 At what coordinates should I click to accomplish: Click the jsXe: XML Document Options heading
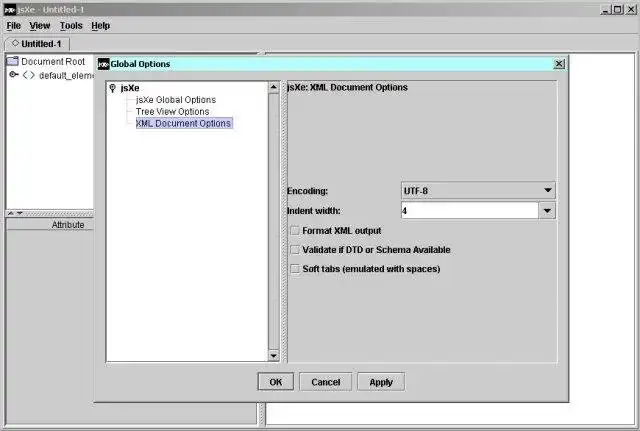[347, 87]
